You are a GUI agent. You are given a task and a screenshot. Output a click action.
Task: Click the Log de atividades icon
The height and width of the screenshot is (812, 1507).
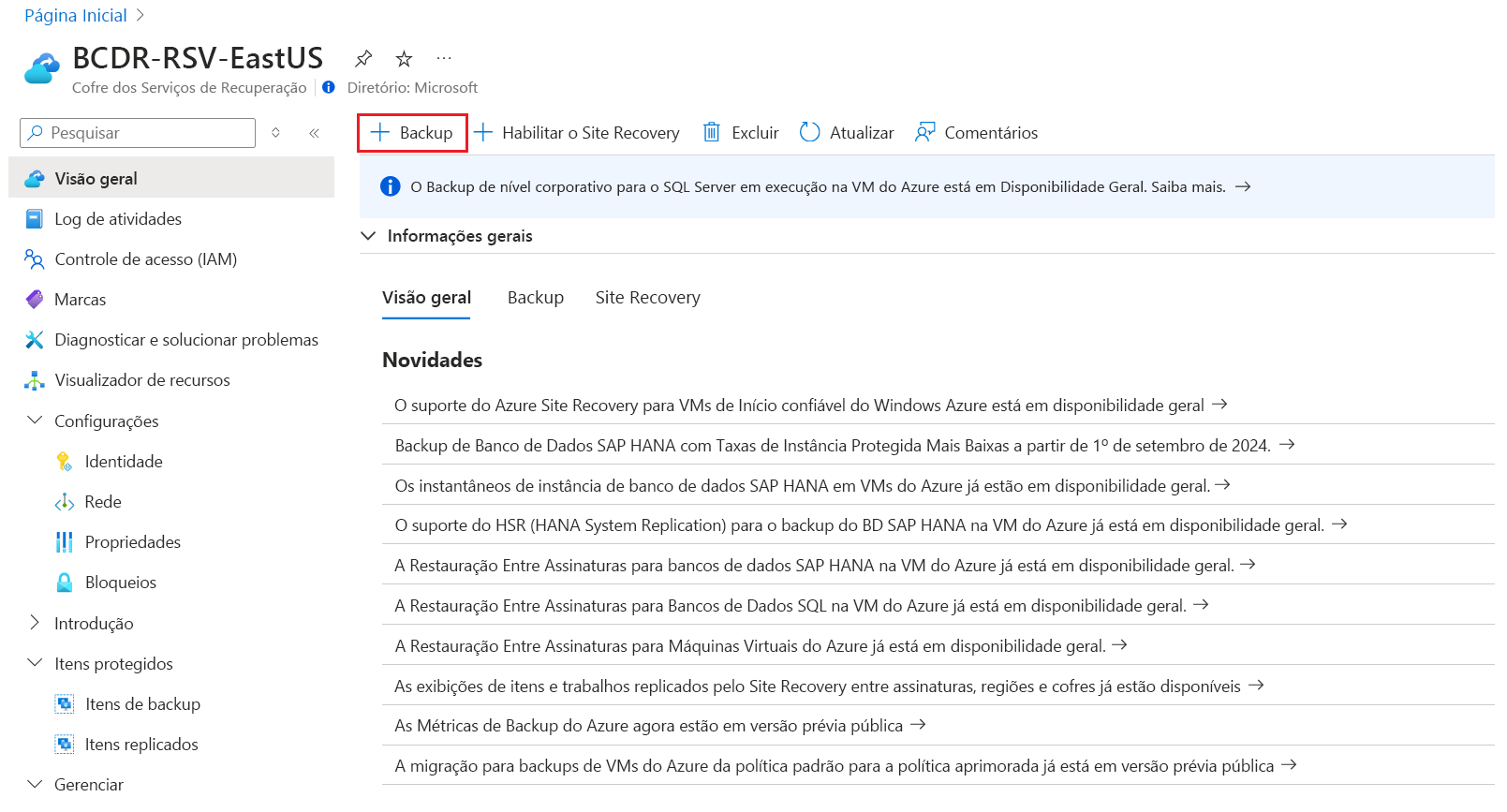(35, 219)
